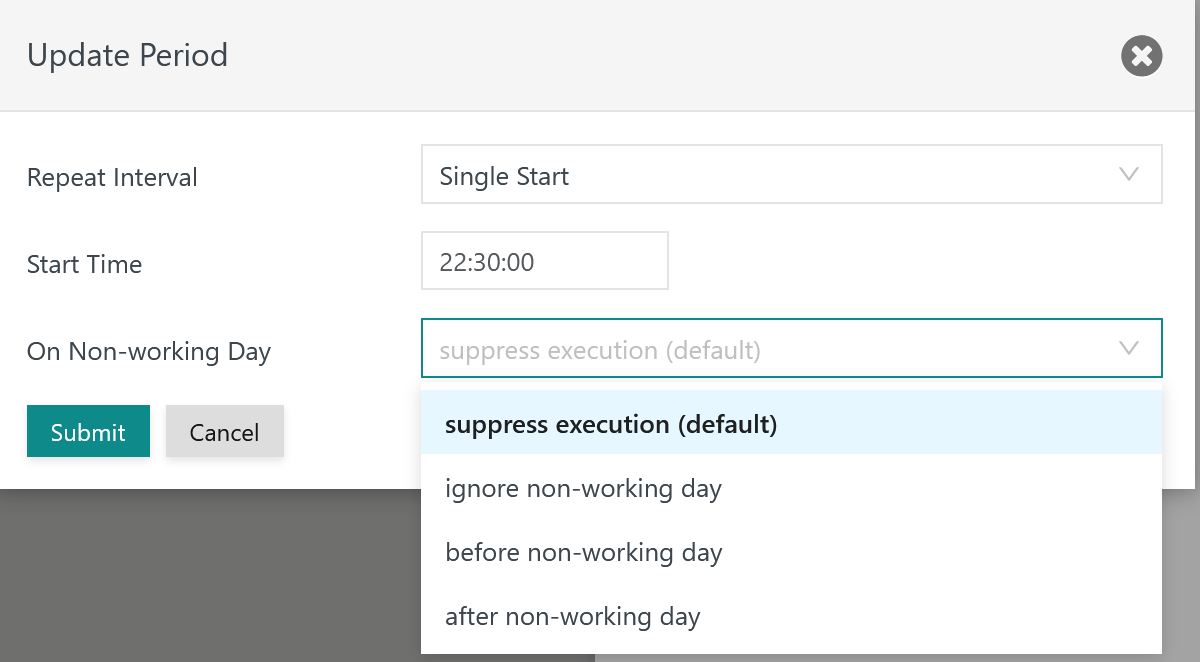Select after non-working day option

(x=792, y=616)
